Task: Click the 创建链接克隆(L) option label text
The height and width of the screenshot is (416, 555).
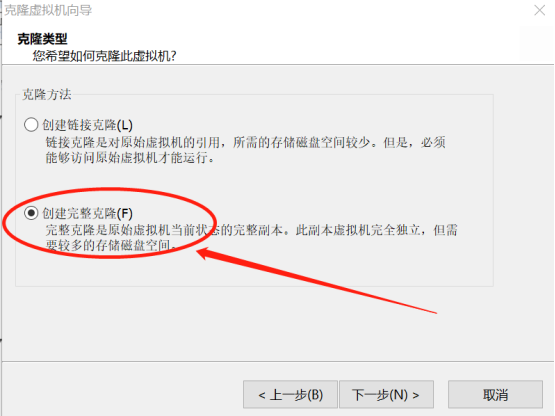Action: tap(87, 125)
